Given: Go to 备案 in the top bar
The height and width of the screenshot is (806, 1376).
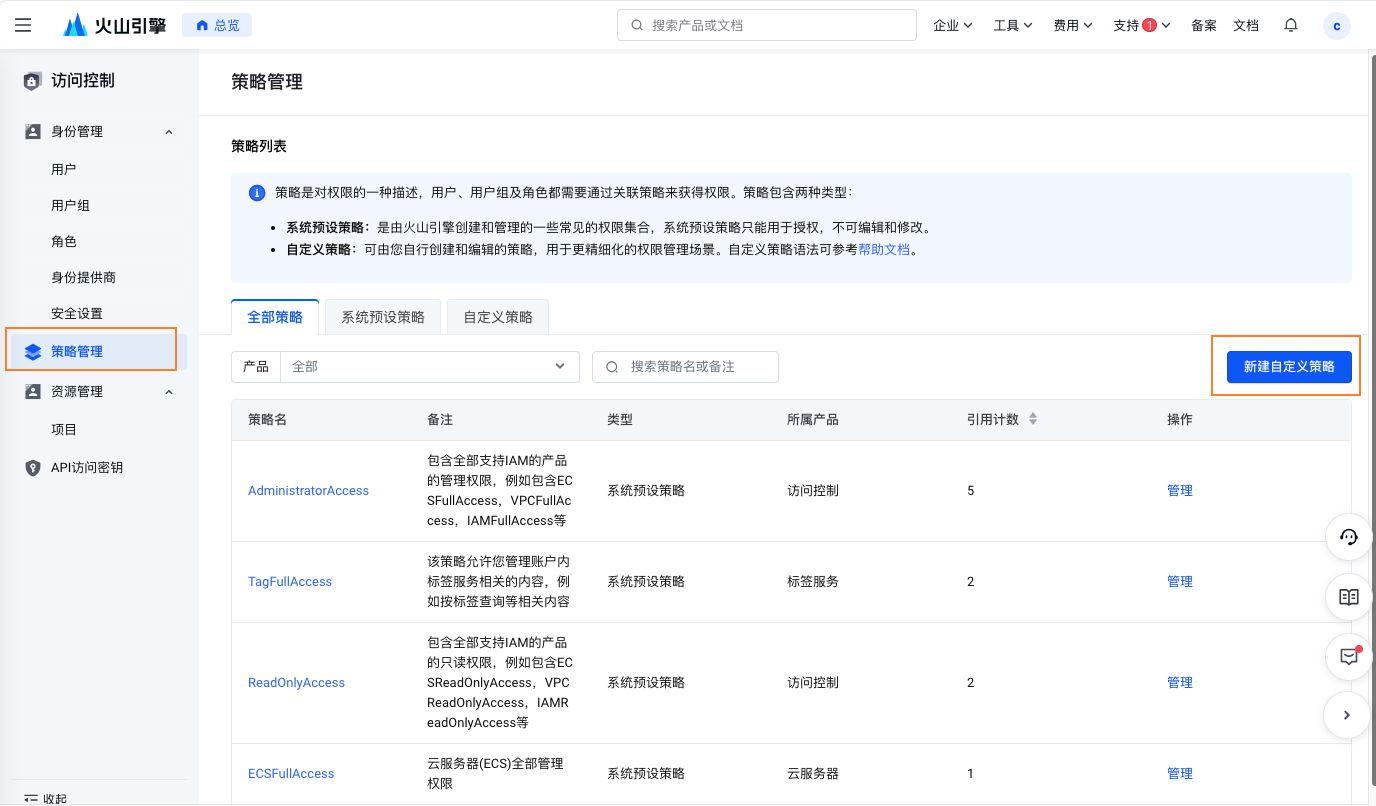Looking at the screenshot, I should 1204,25.
